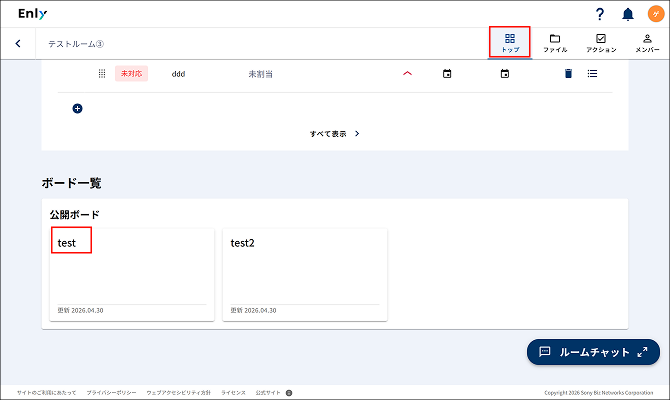
Task: Open ライセンス footer link
Action: pos(233,393)
